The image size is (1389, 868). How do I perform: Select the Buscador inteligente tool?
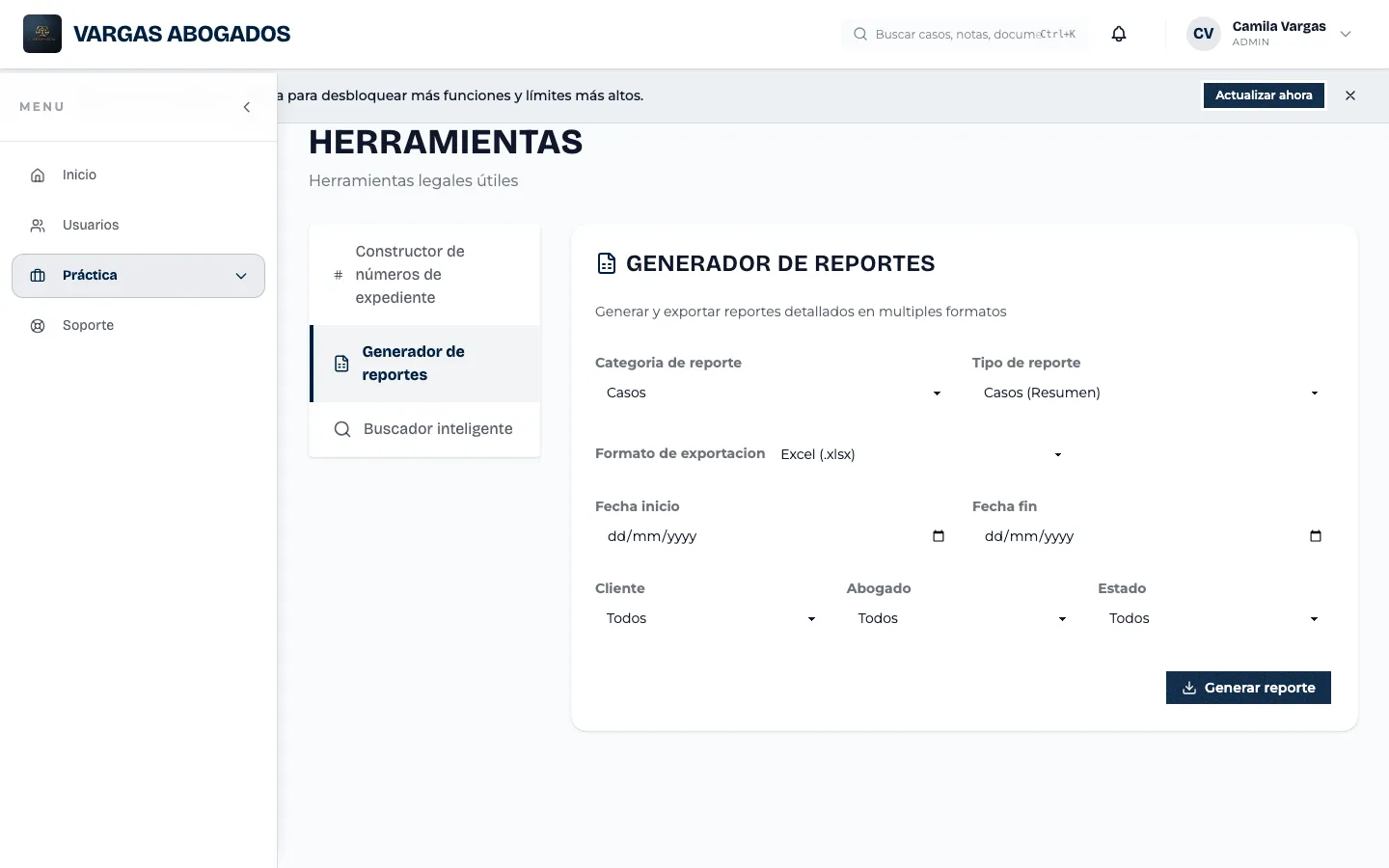pyautogui.click(x=424, y=429)
